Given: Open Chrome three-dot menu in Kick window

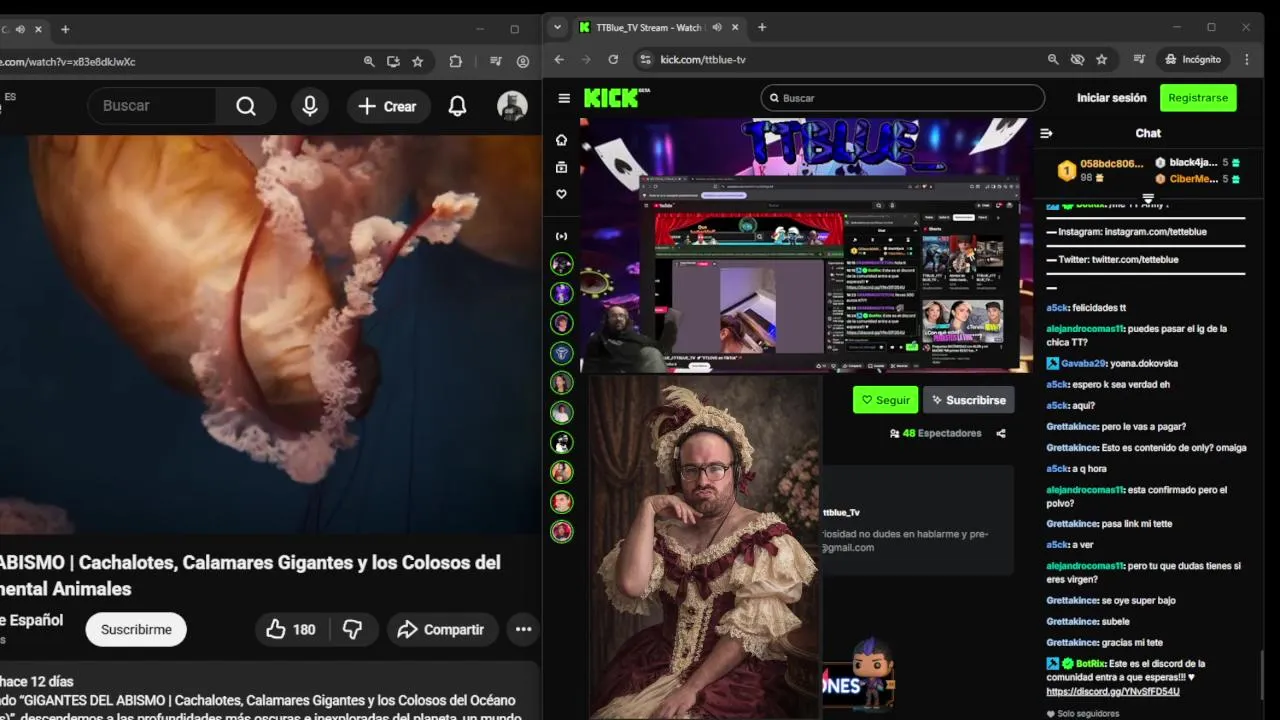Looking at the screenshot, I should pos(1246,59).
